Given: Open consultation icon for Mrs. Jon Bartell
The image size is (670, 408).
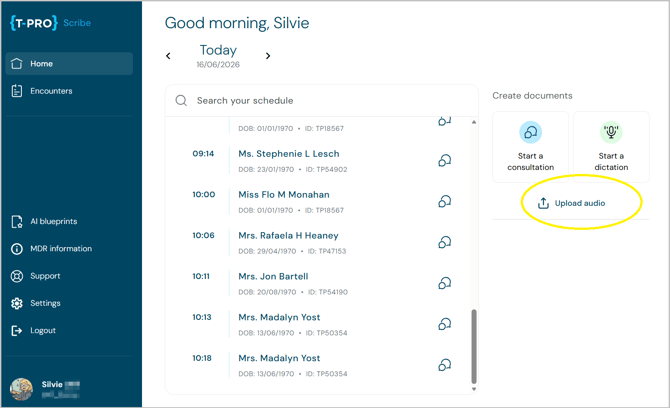Looking at the screenshot, I should tap(444, 283).
